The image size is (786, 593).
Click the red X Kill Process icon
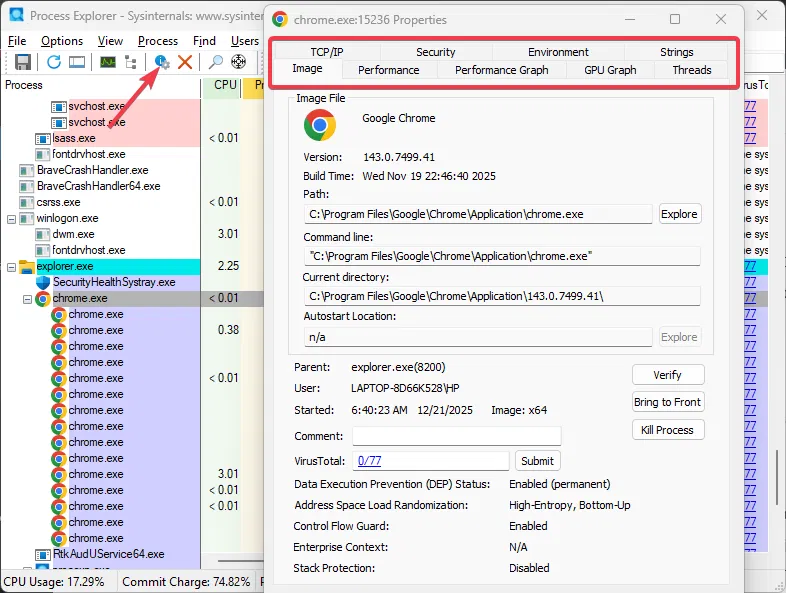click(185, 62)
